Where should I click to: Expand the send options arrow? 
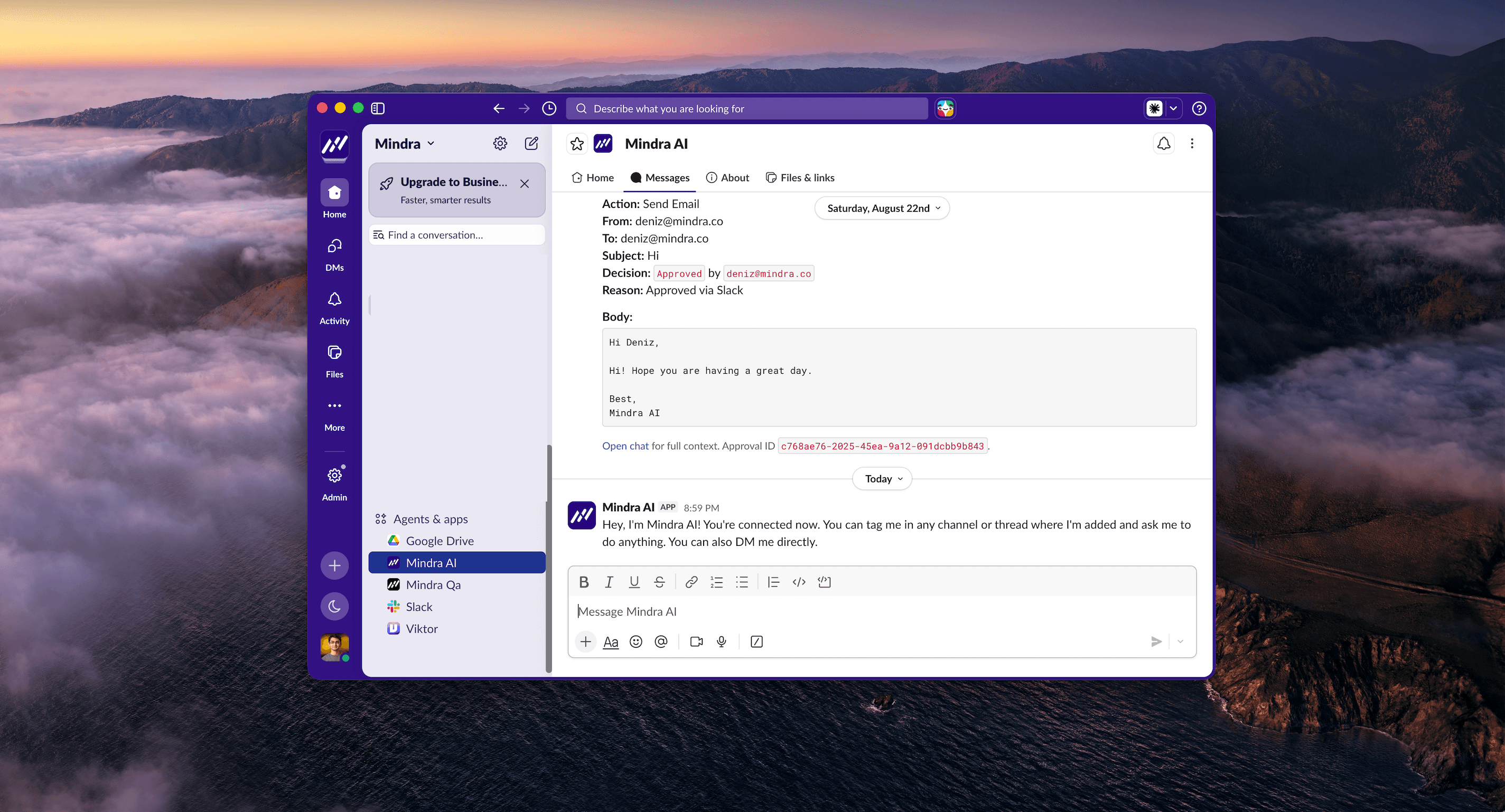pos(1180,641)
